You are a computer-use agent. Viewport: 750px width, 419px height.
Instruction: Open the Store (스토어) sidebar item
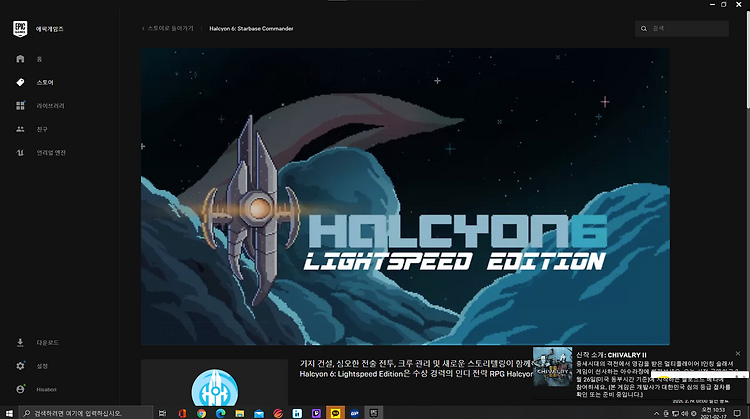[x=45, y=82]
